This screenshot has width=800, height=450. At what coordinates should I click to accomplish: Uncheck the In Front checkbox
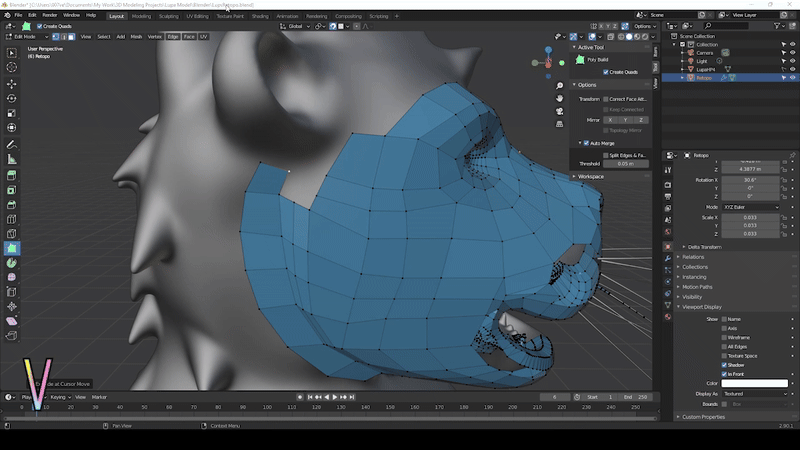[724, 374]
